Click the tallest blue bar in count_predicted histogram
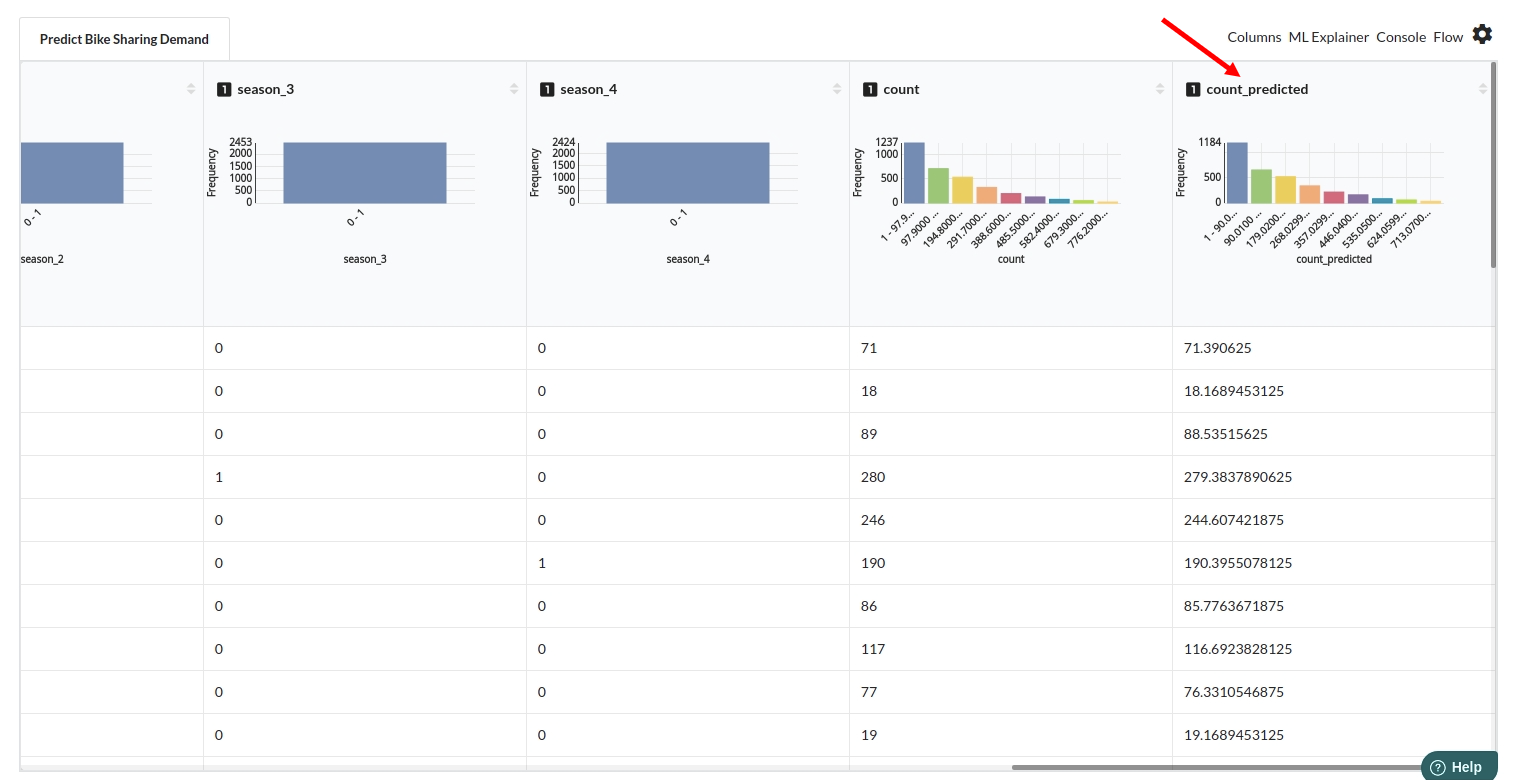 [x=1237, y=173]
